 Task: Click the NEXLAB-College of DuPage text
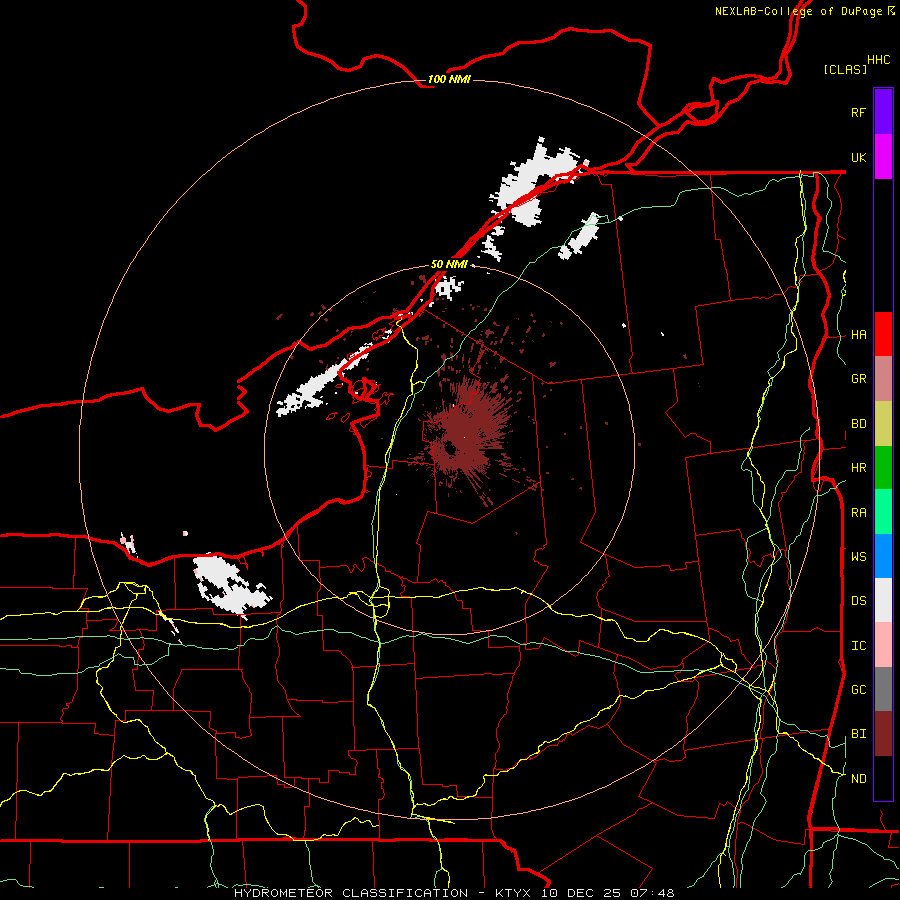click(x=798, y=11)
